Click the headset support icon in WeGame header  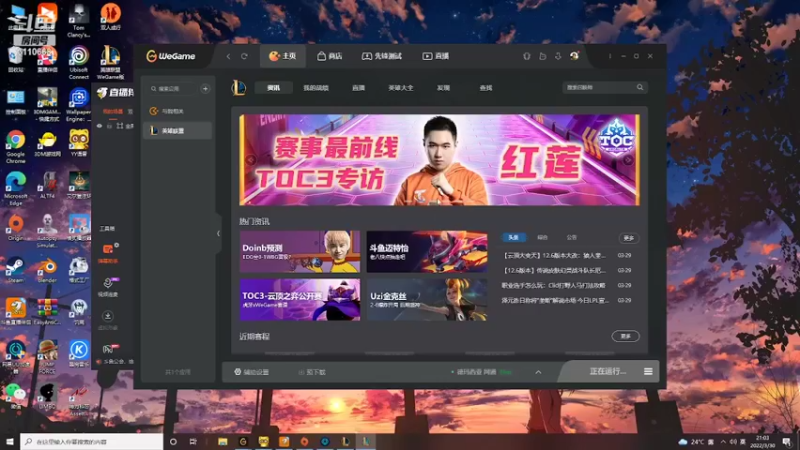527,56
